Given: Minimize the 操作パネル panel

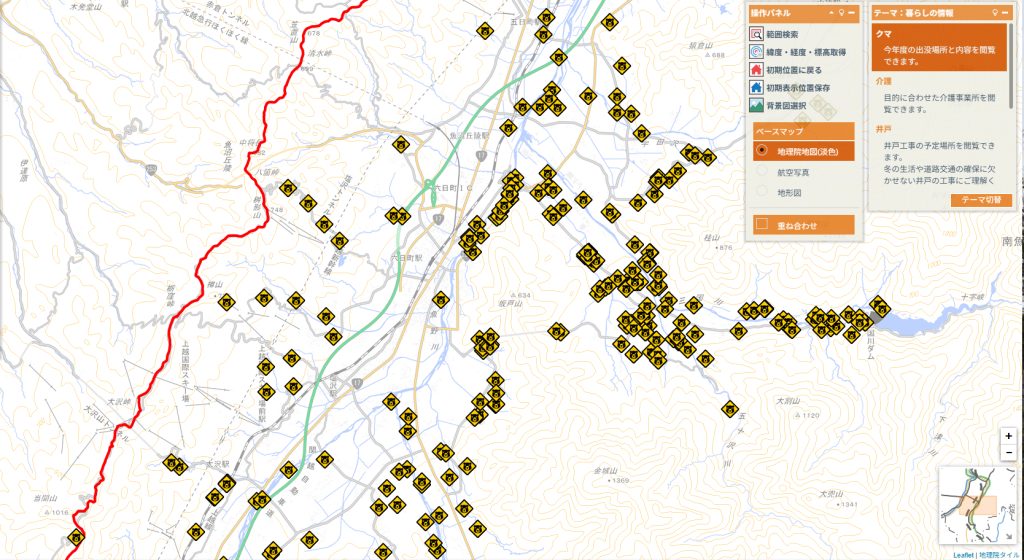Looking at the screenshot, I should pyautogui.click(x=852, y=13).
